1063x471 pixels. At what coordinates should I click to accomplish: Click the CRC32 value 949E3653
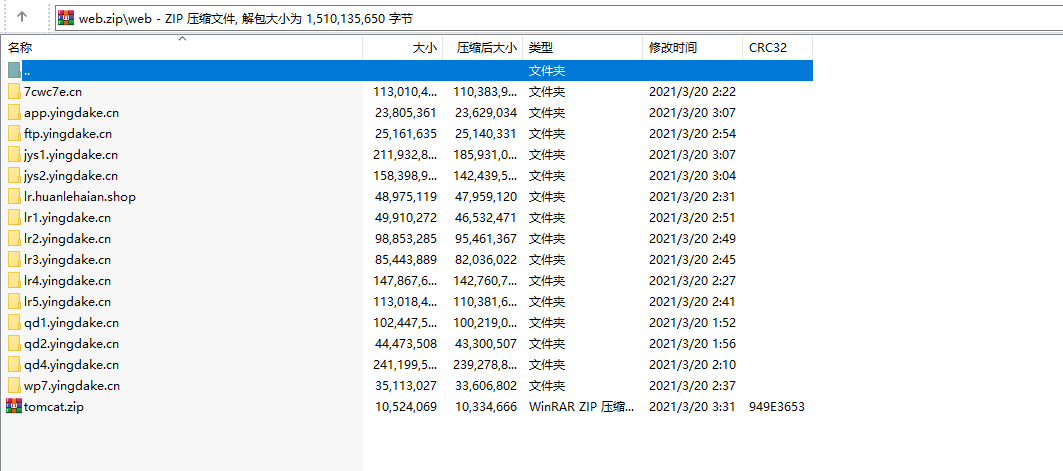pos(777,407)
